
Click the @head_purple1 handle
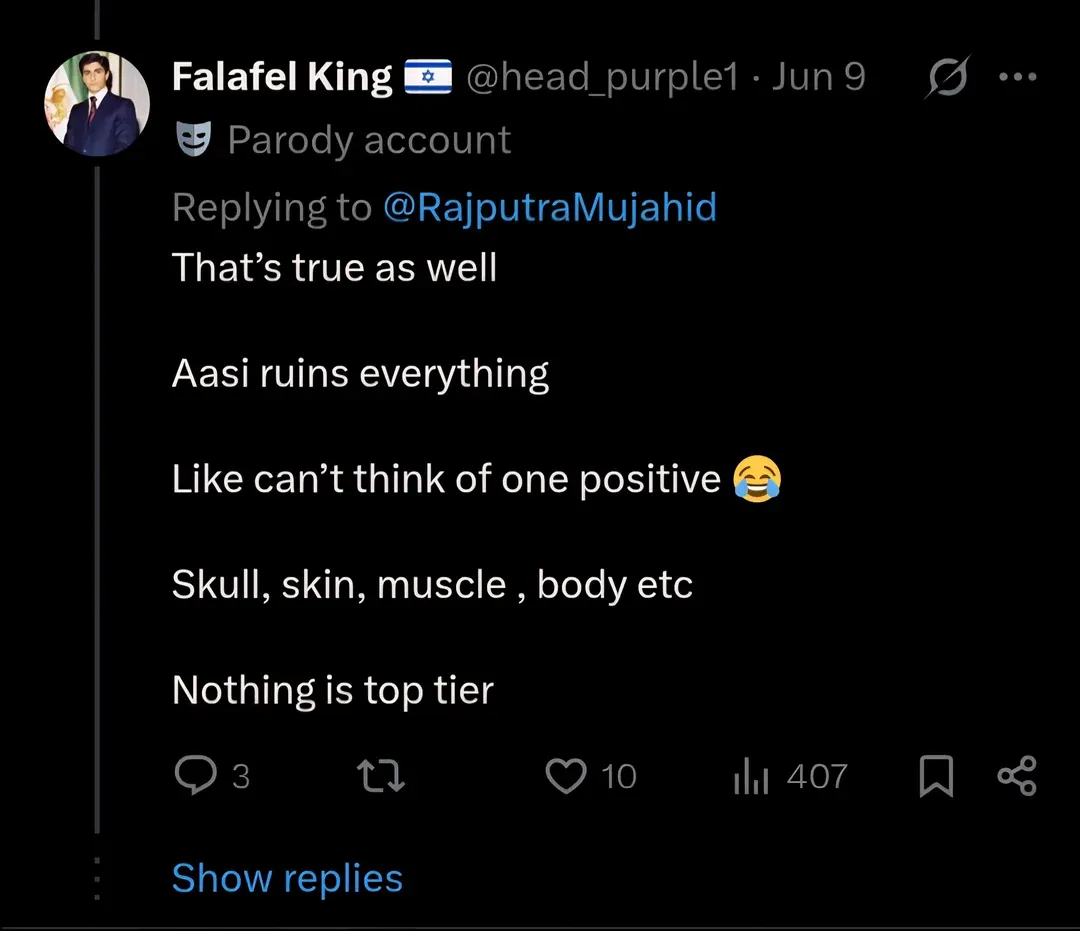tap(602, 77)
